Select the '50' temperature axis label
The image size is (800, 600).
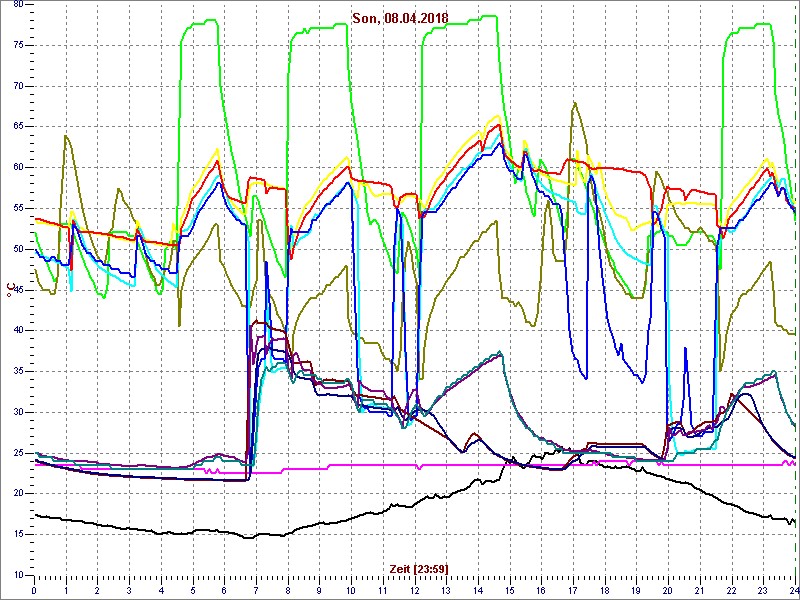[17, 249]
